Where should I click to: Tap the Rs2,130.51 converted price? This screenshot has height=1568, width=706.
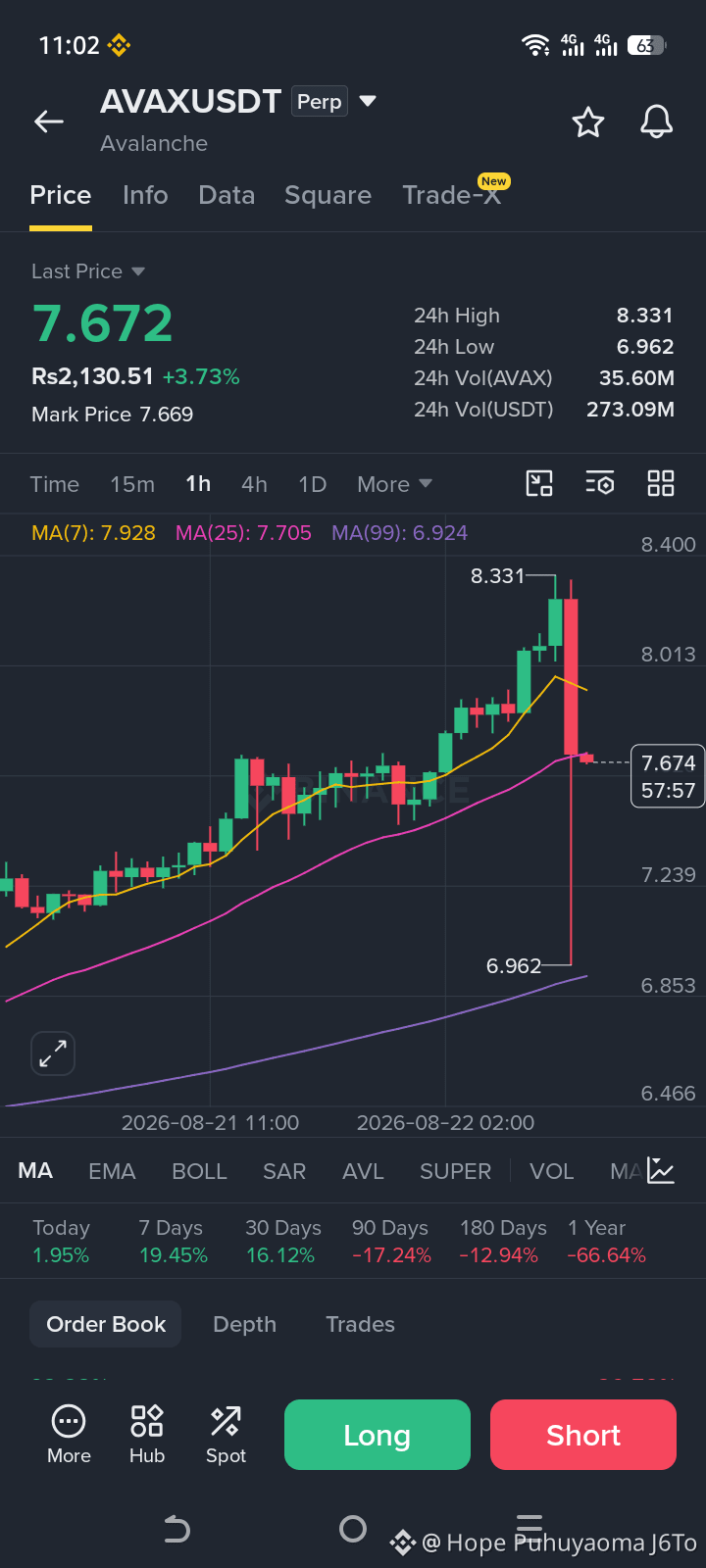point(92,376)
